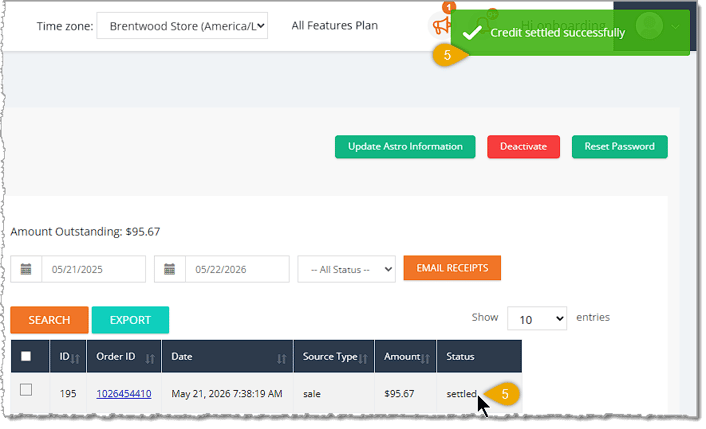Sort table by Source Type column
Viewport: 706px width, 429px height.
click(334, 357)
